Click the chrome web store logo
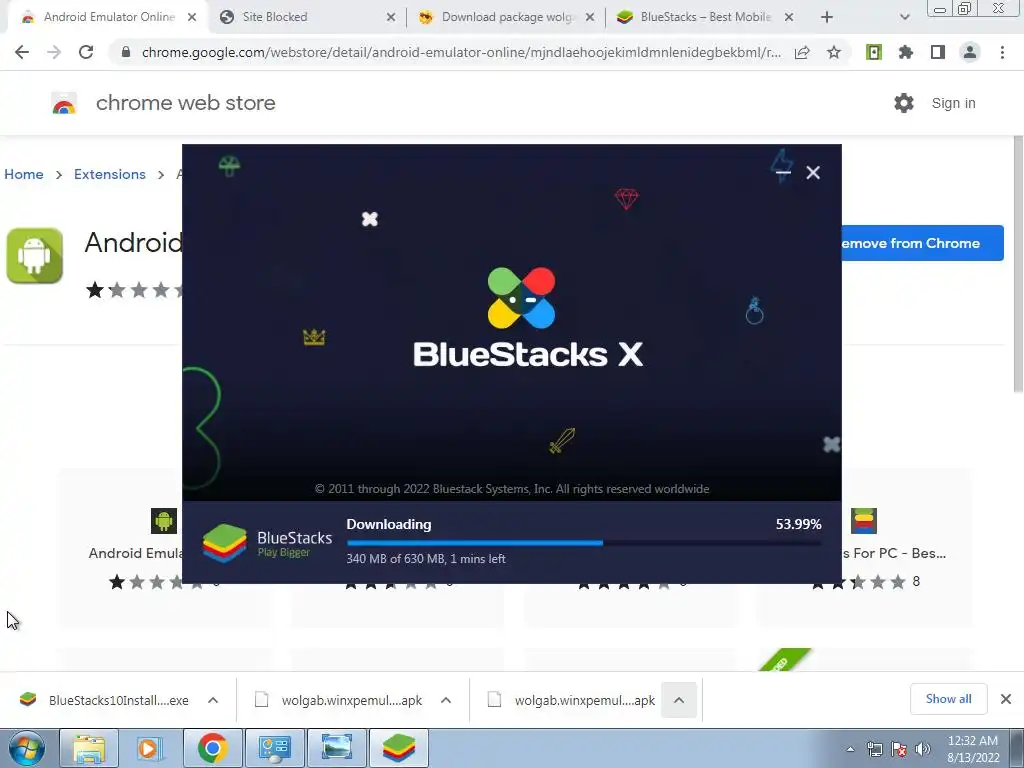The image size is (1024, 768). [64, 103]
